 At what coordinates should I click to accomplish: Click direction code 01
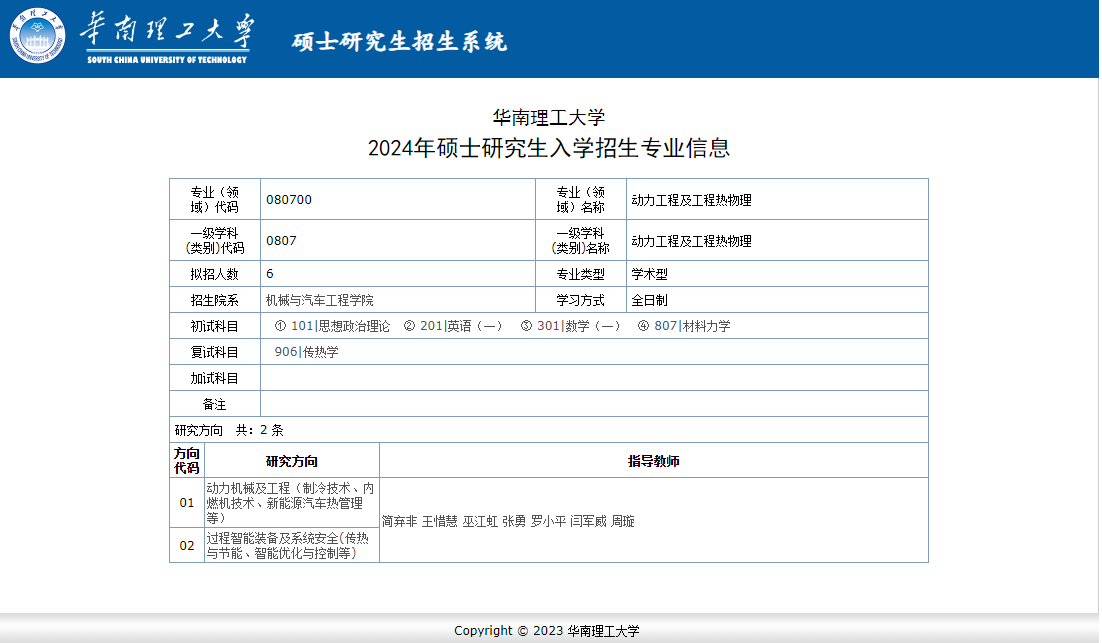(187, 503)
